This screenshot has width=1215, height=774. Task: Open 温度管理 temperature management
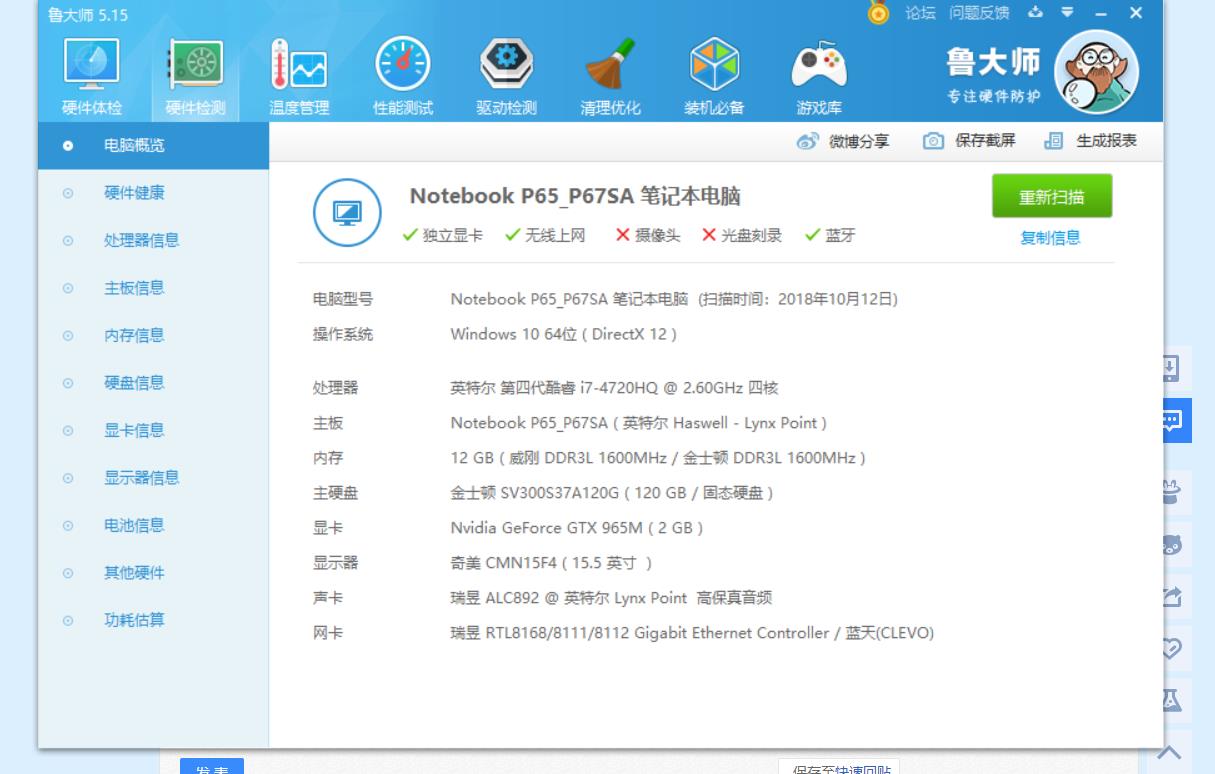point(299,78)
